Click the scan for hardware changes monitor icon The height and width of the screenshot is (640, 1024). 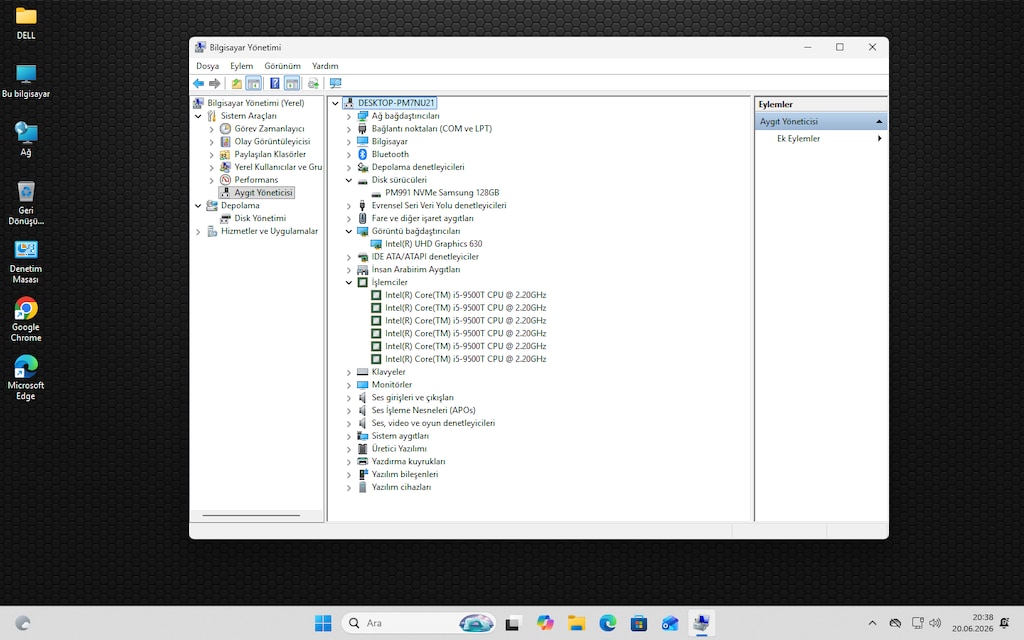(x=336, y=84)
